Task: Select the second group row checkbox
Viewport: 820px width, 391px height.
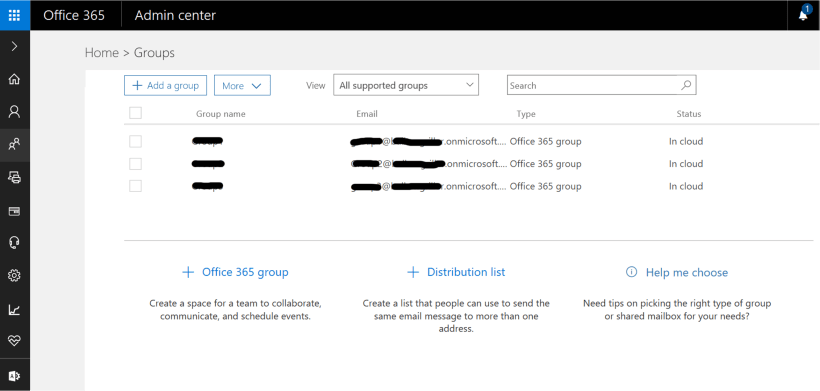Action: click(135, 164)
